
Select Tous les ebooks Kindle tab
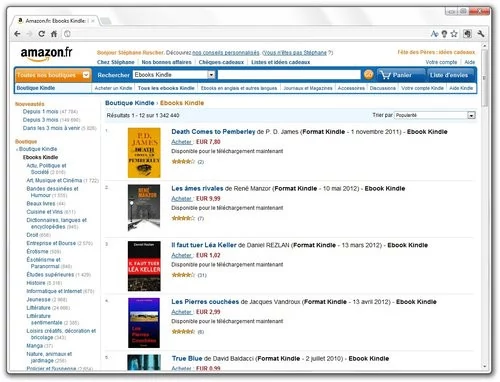(166, 88)
